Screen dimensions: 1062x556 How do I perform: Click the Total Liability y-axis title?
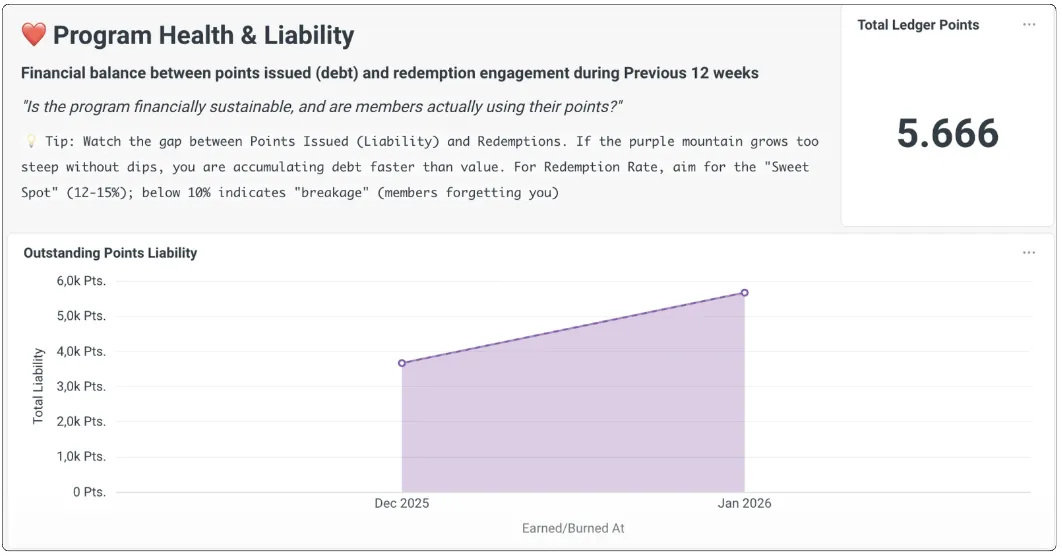point(39,386)
